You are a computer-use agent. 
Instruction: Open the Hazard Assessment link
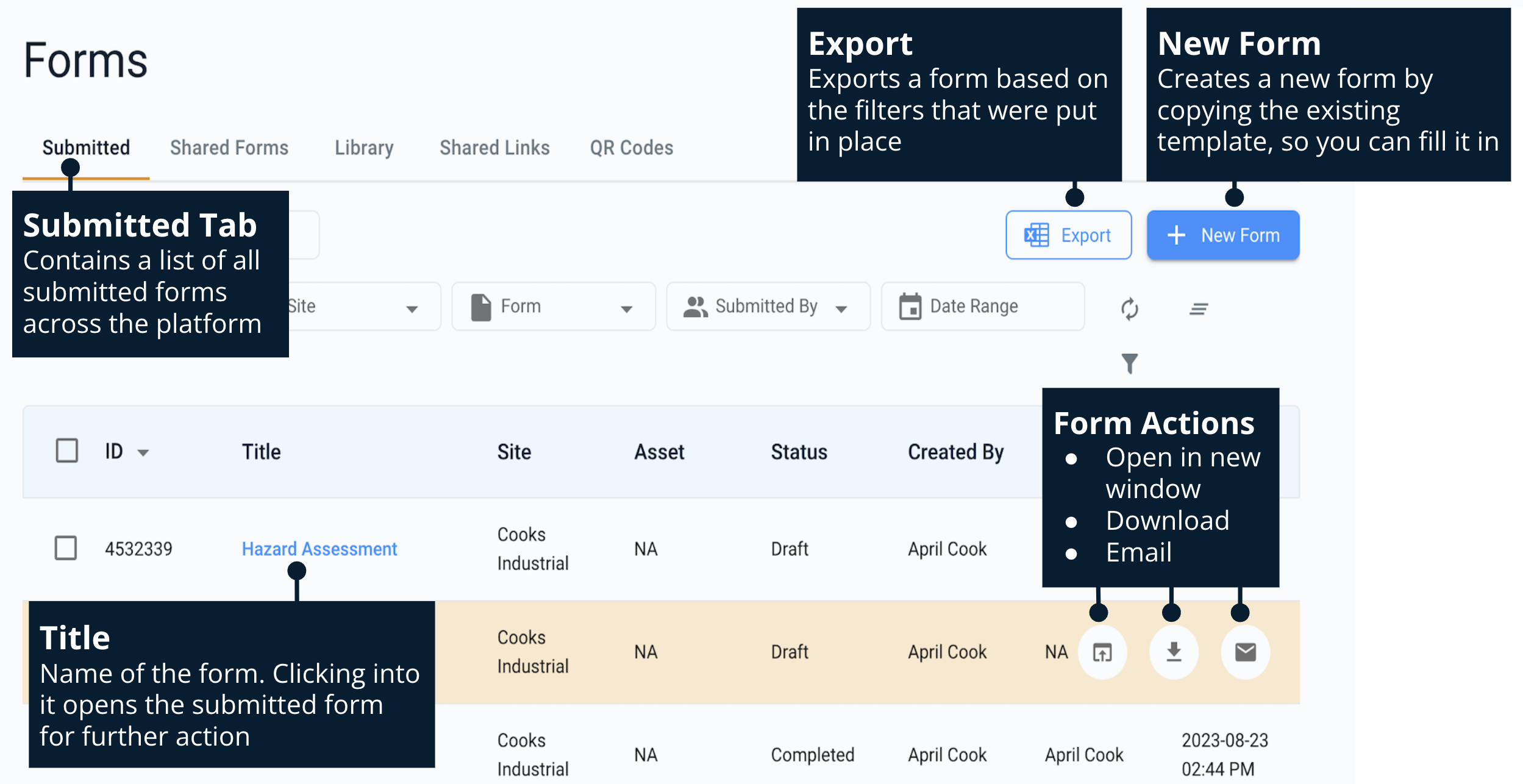click(x=319, y=549)
